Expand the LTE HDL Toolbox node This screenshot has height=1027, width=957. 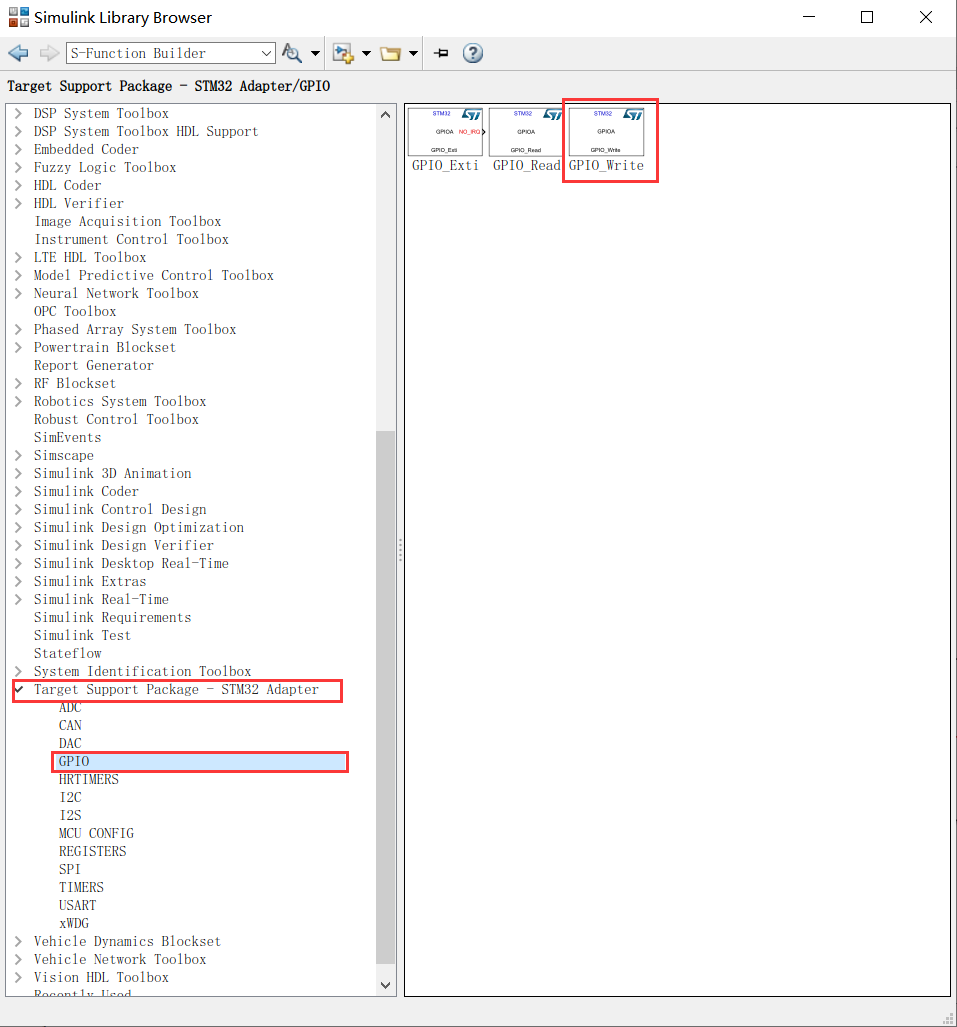tap(18, 257)
